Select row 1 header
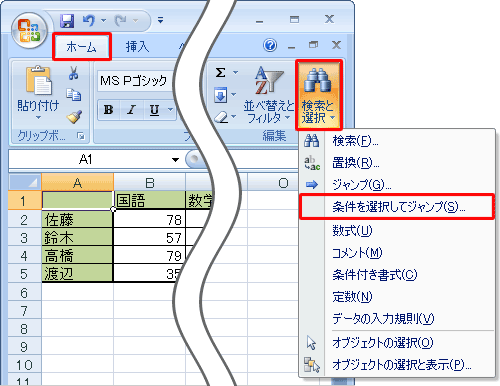The width and height of the screenshot is (500, 386). (25, 200)
